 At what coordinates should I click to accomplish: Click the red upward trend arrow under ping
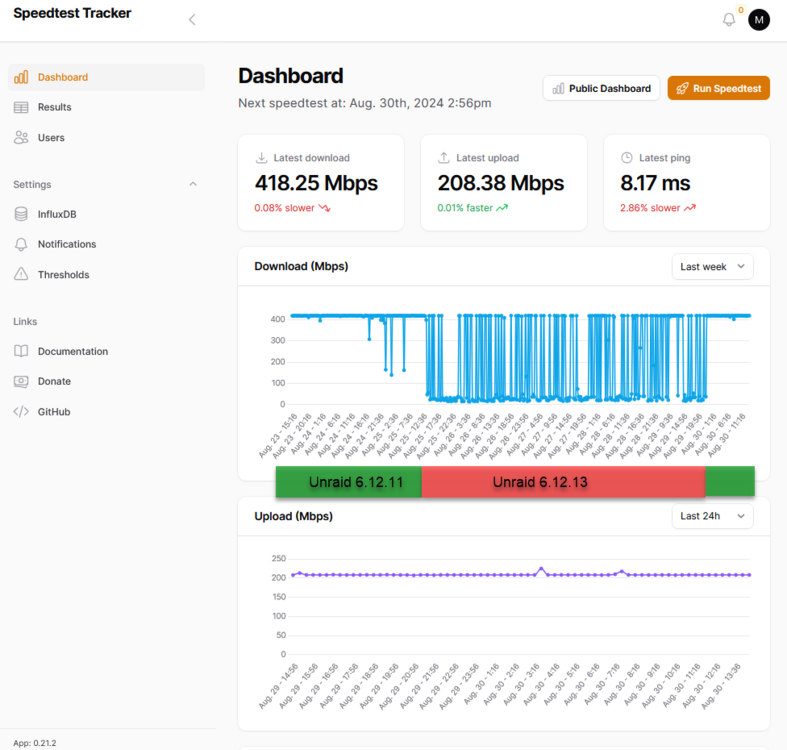[x=690, y=208]
